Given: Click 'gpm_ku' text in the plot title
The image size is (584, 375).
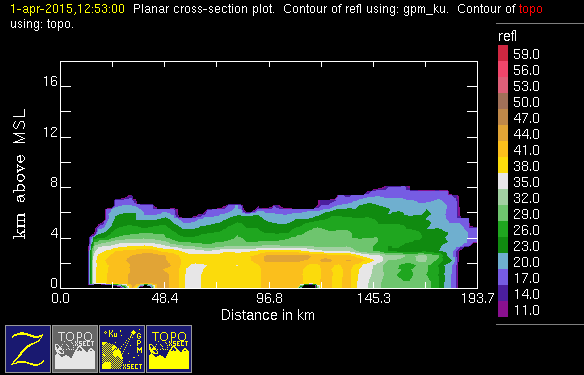Looking at the screenshot, I should click(426, 9).
